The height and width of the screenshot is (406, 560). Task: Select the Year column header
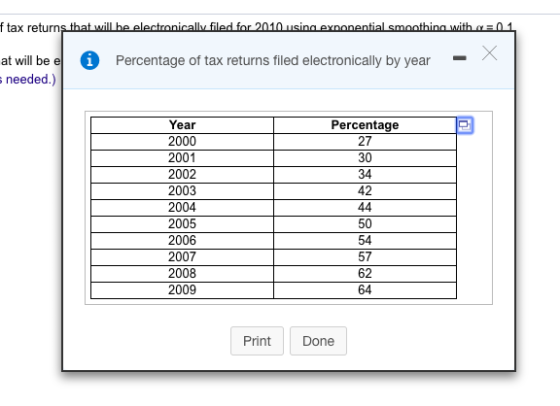182,125
